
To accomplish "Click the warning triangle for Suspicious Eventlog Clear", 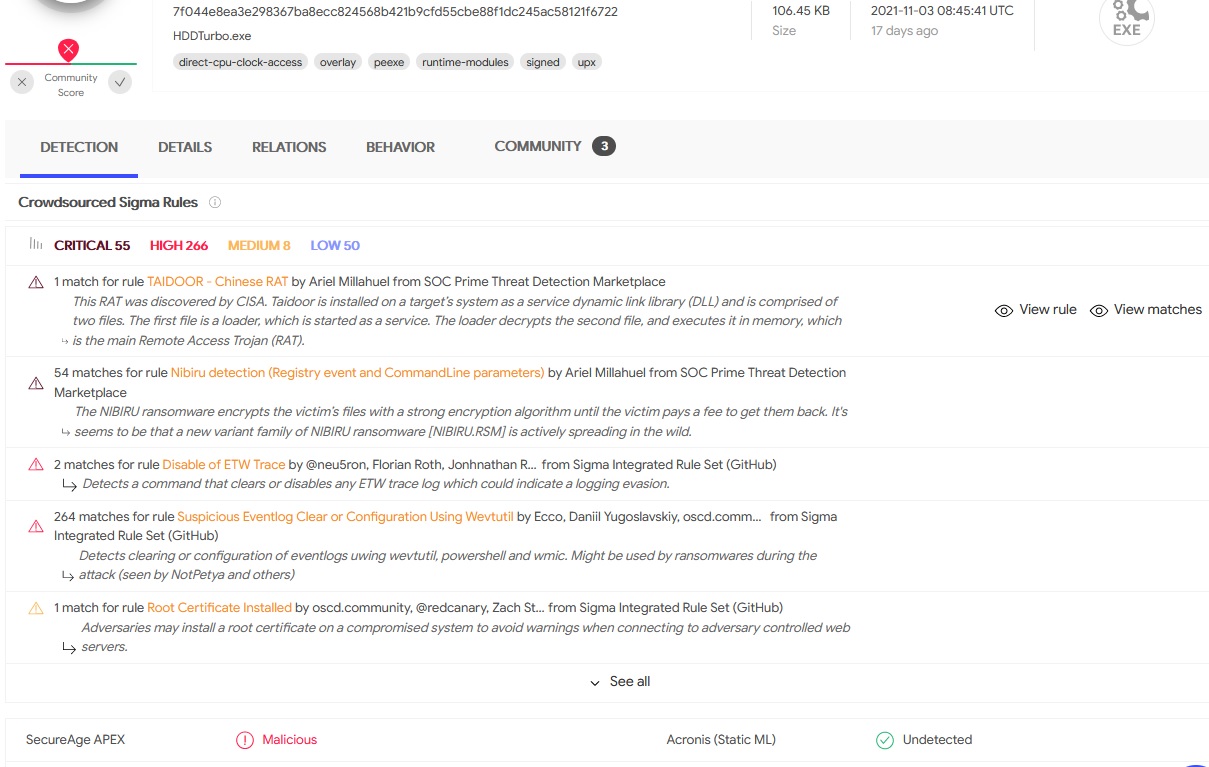I will click(x=36, y=526).
